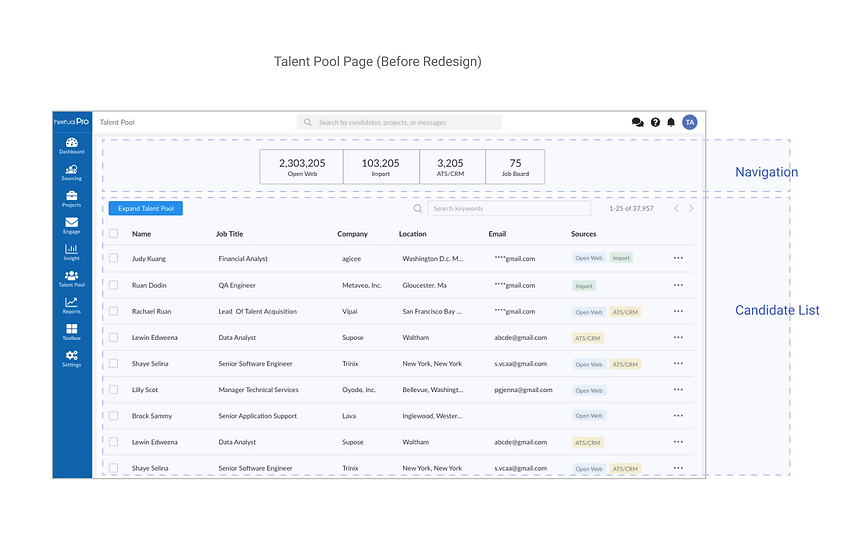Focus the top candidates search bar
The width and height of the screenshot is (868, 550).
click(x=400, y=122)
